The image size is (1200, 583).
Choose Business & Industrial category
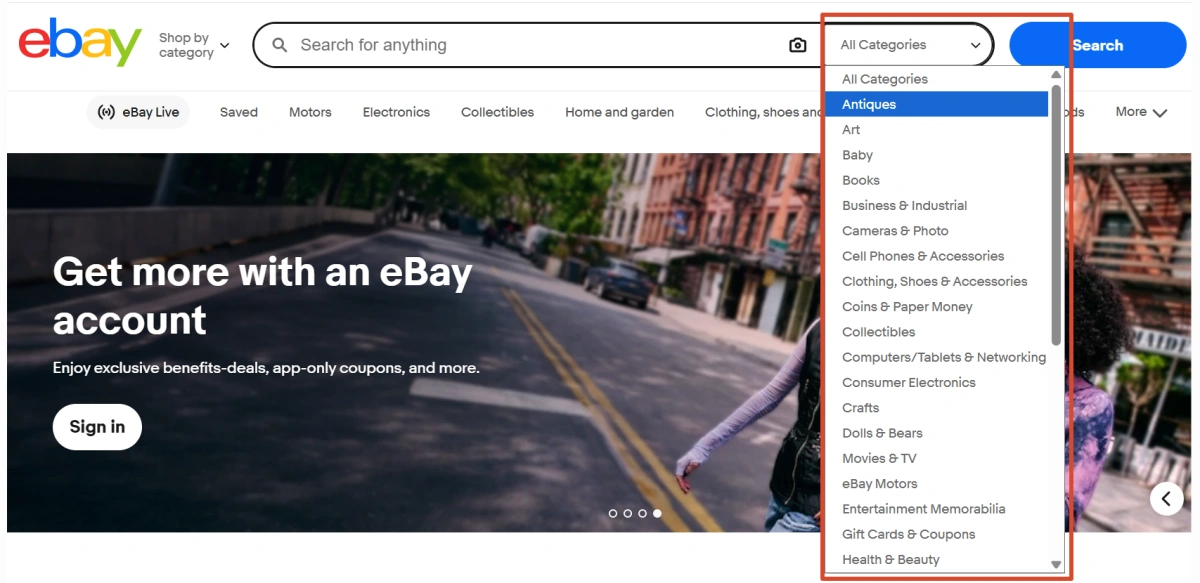coord(936,206)
